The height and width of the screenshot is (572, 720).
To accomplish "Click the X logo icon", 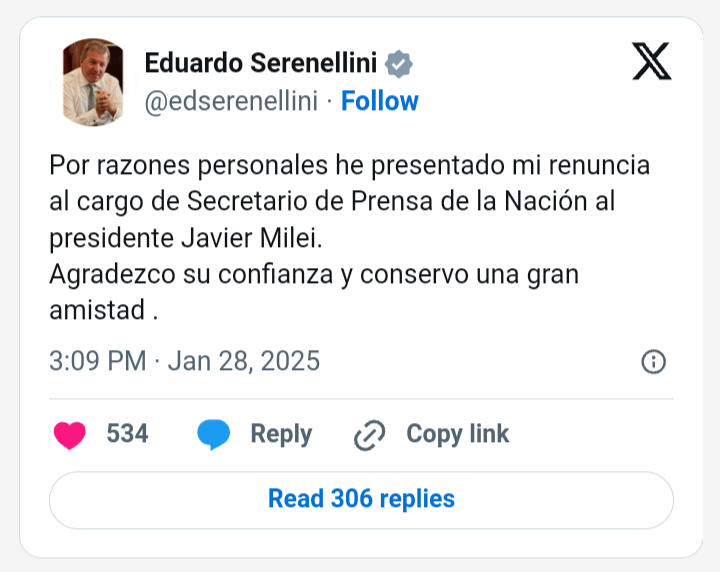I will [652, 63].
